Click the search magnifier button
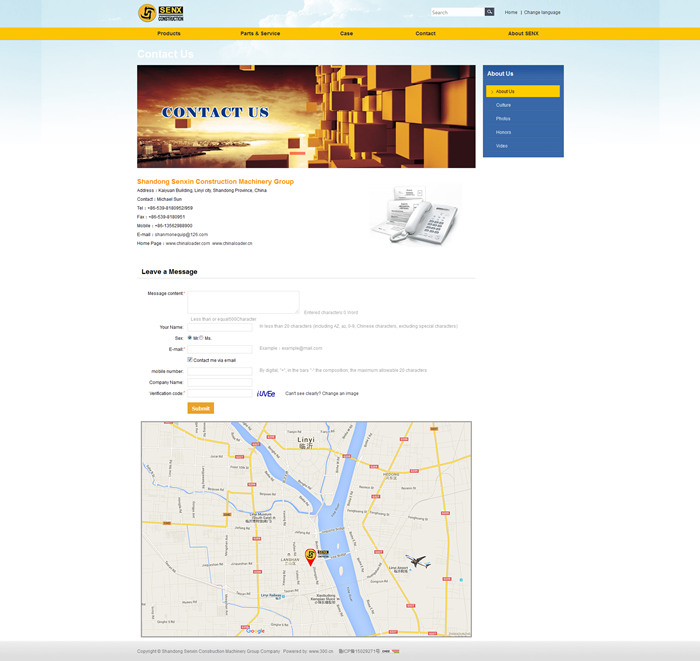 point(489,12)
